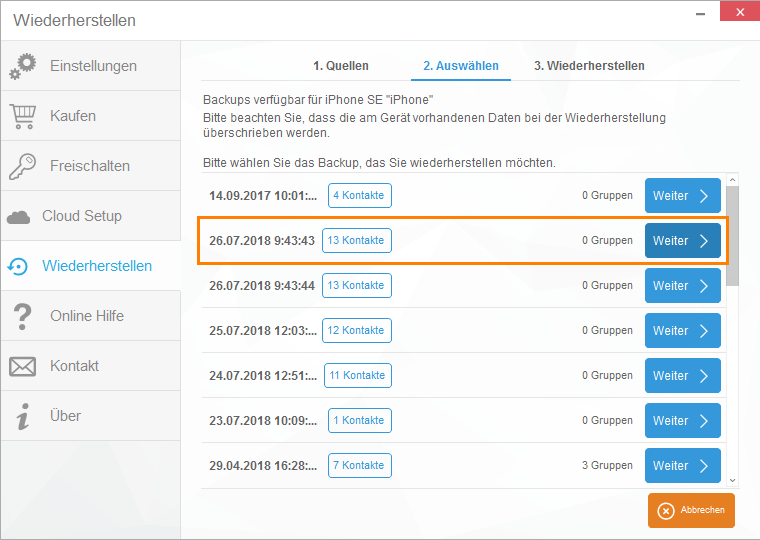Click the Kontakt envelope icon
Screen dimensions: 760x540
click(22, 366)
